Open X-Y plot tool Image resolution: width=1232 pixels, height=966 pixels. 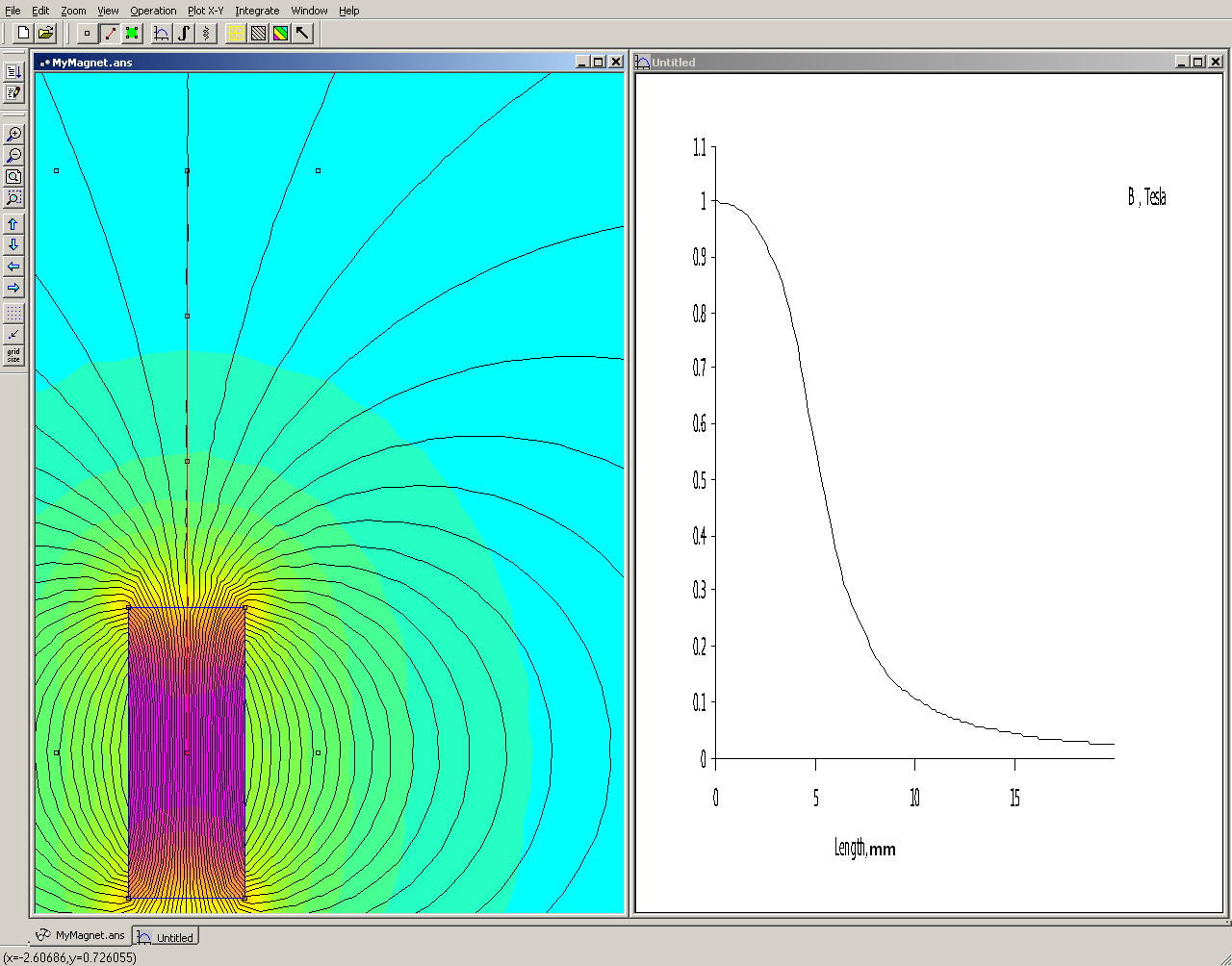tap(162, 33)
